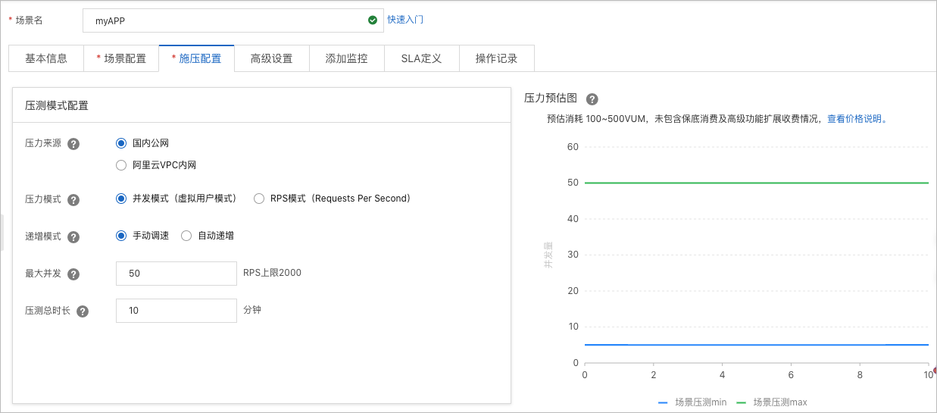Click help icon next to 递增模式

pos(74,237)
